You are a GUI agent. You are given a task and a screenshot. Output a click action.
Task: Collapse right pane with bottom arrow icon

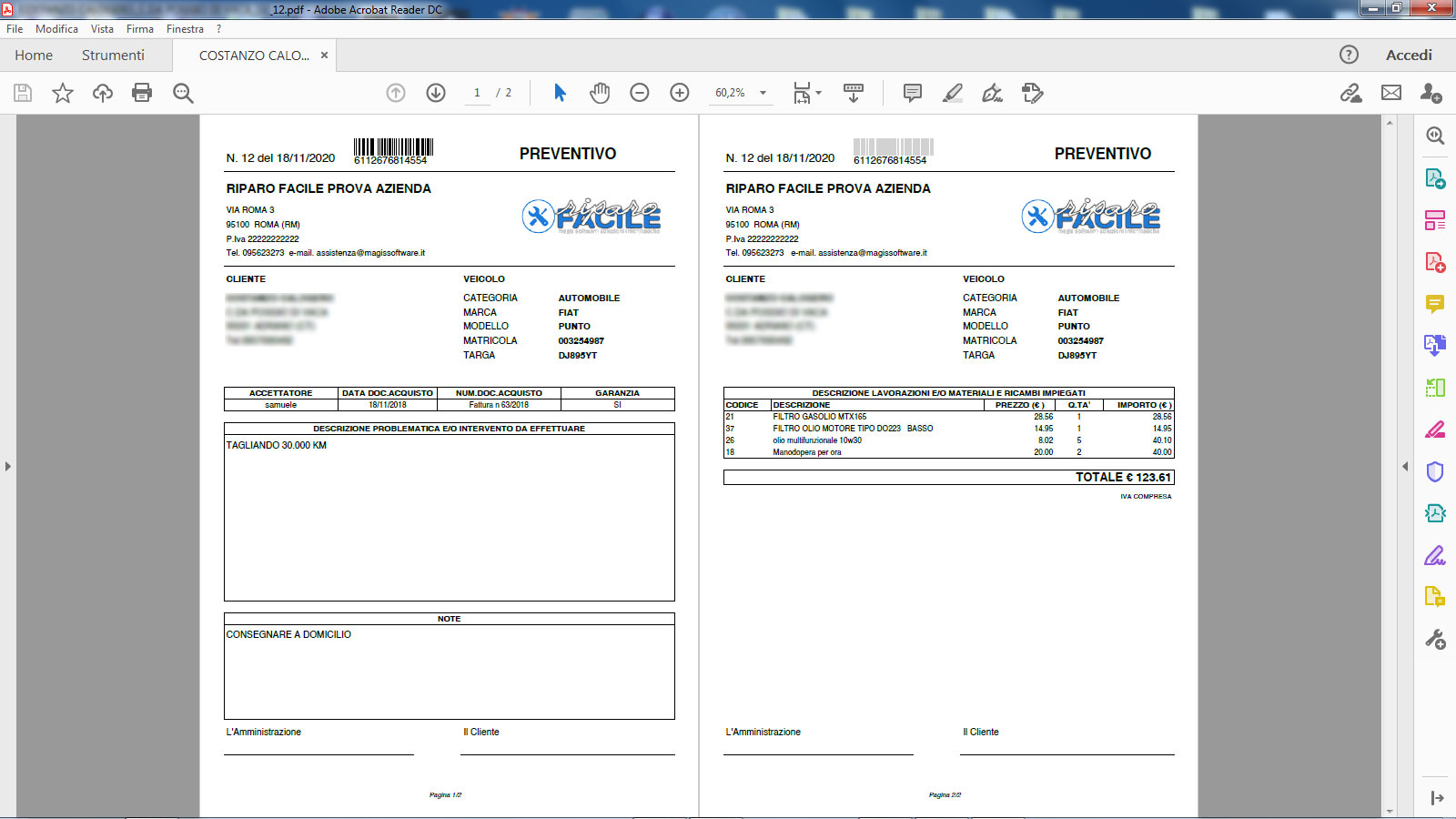[1437, 798]
